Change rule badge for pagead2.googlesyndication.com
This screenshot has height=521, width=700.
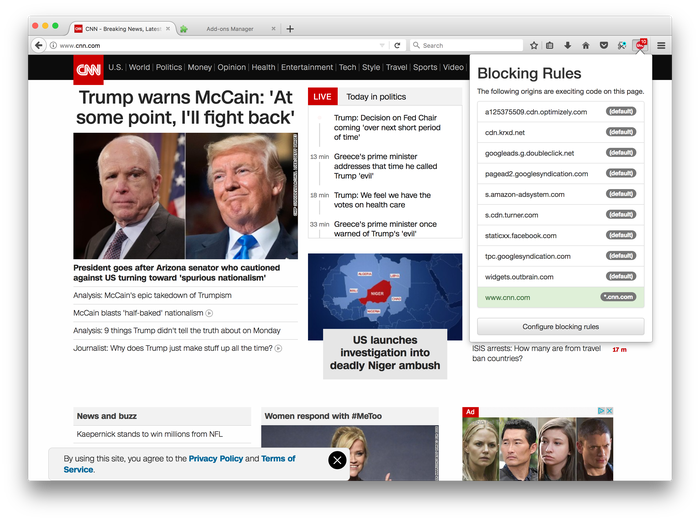click(x=621, y=173)
